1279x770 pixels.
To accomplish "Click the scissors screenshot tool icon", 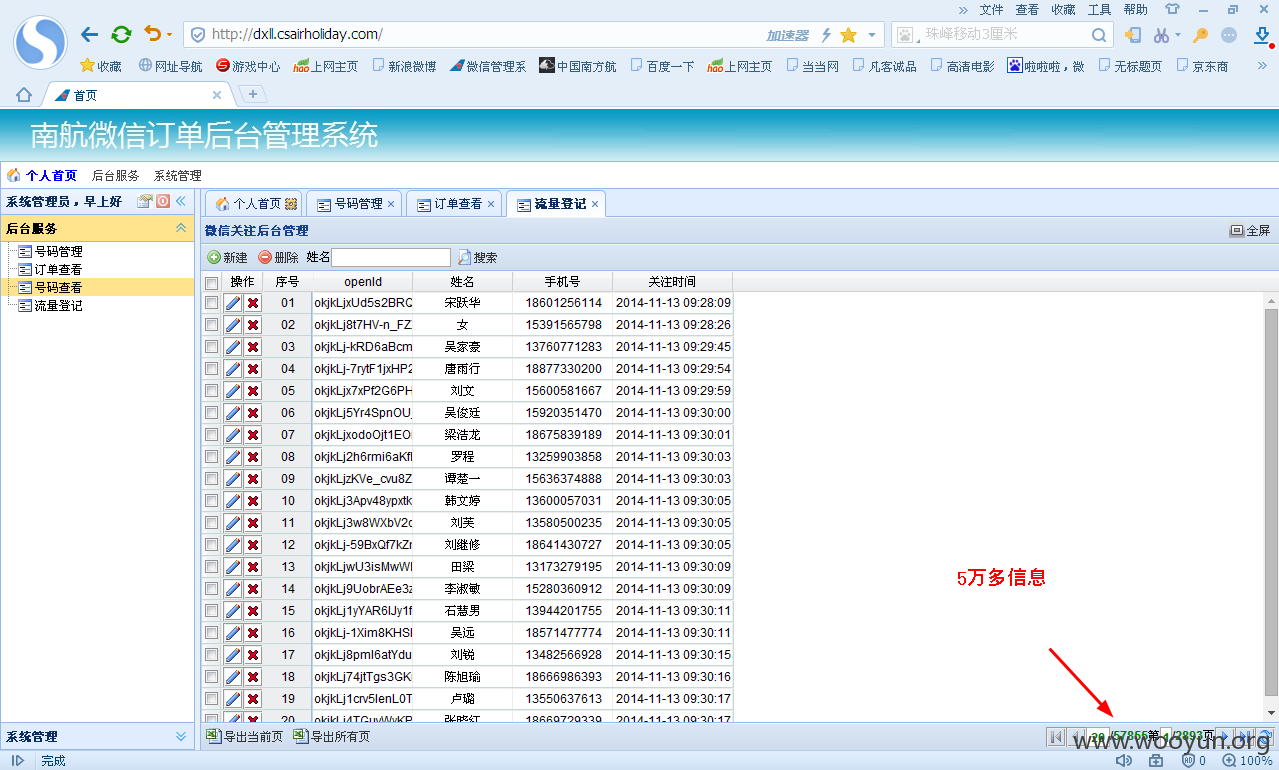I will click(1161, 35).
